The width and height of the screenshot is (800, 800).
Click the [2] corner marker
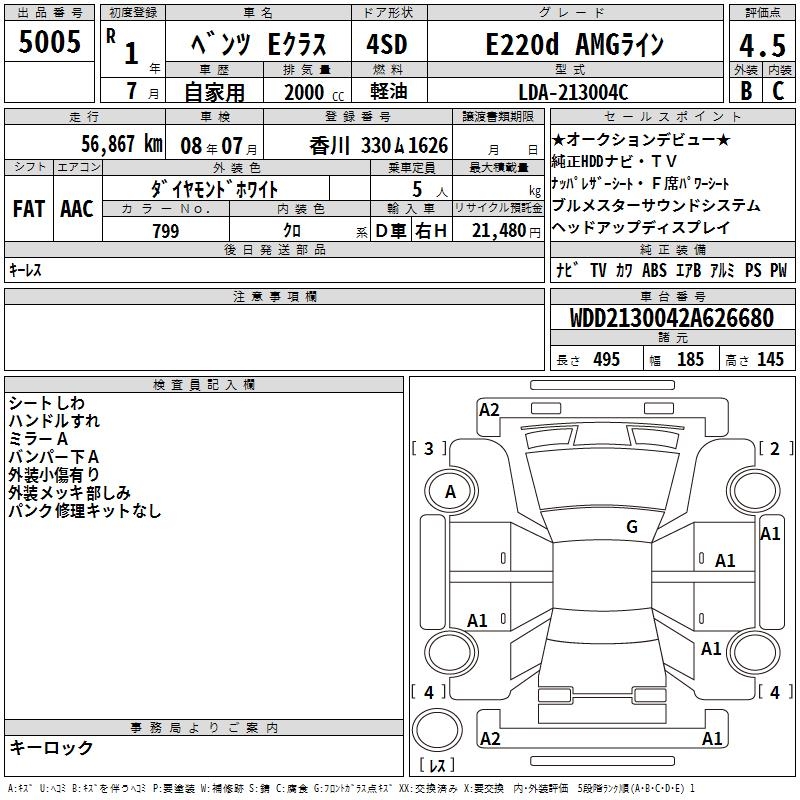click(x=775, y=448)
